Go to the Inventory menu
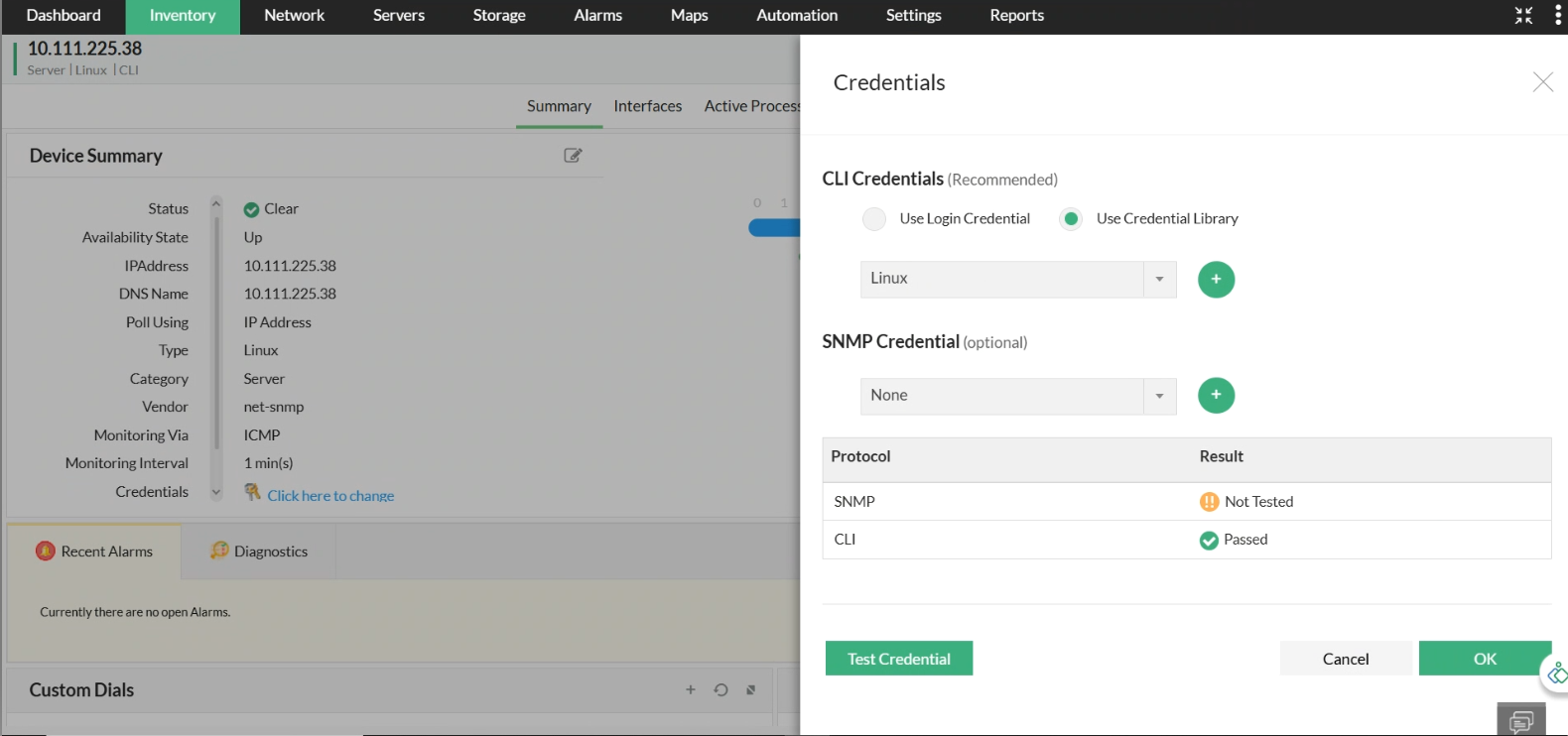The image size is (1568, 736). click(x=183, y=16)
